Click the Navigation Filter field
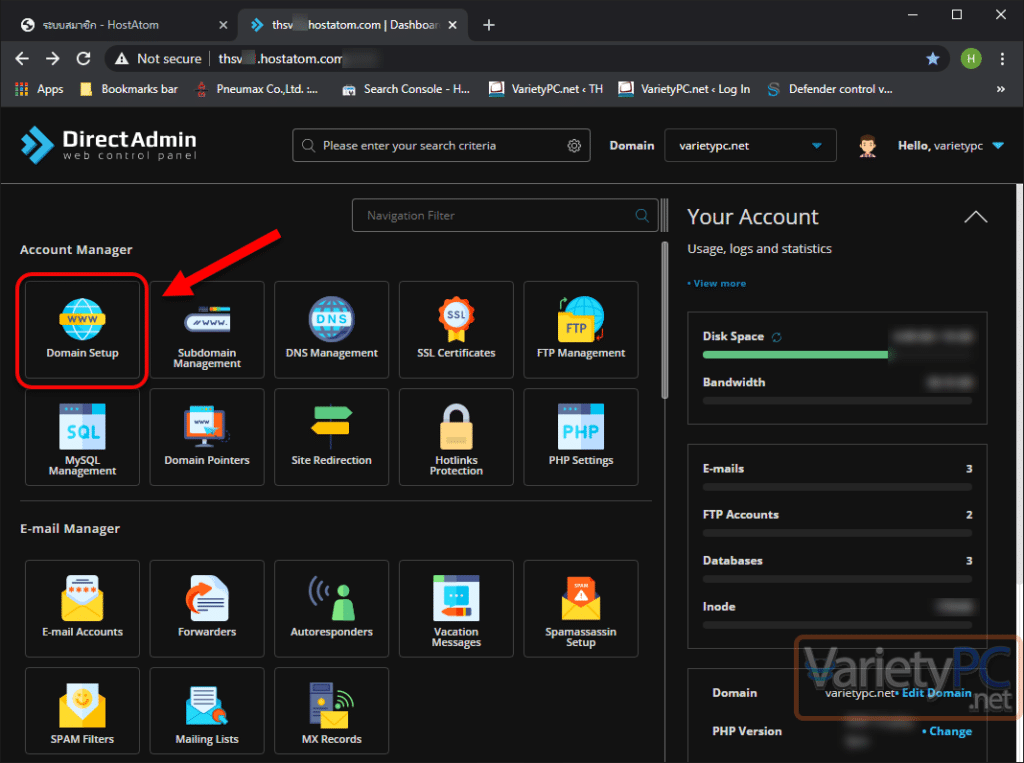This screenshot has width=1024, height=763. click(x=505, y=216)
